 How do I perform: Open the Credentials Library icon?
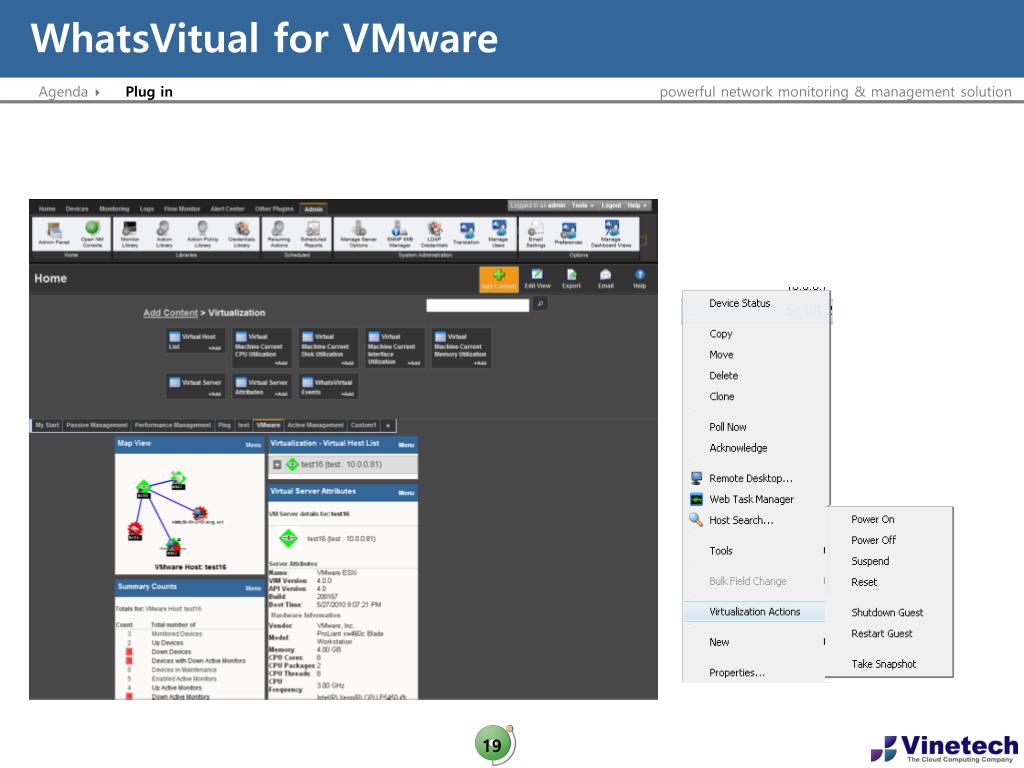pos(242,232)
